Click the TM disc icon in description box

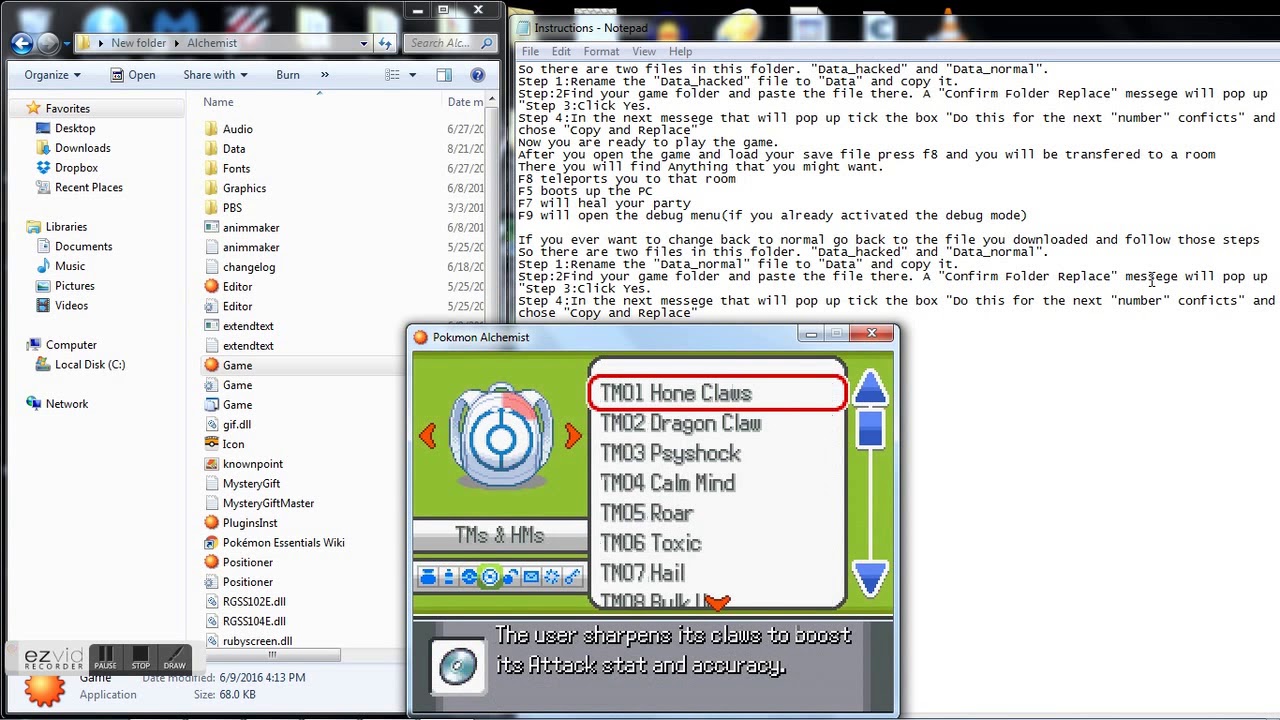(459, 665)
